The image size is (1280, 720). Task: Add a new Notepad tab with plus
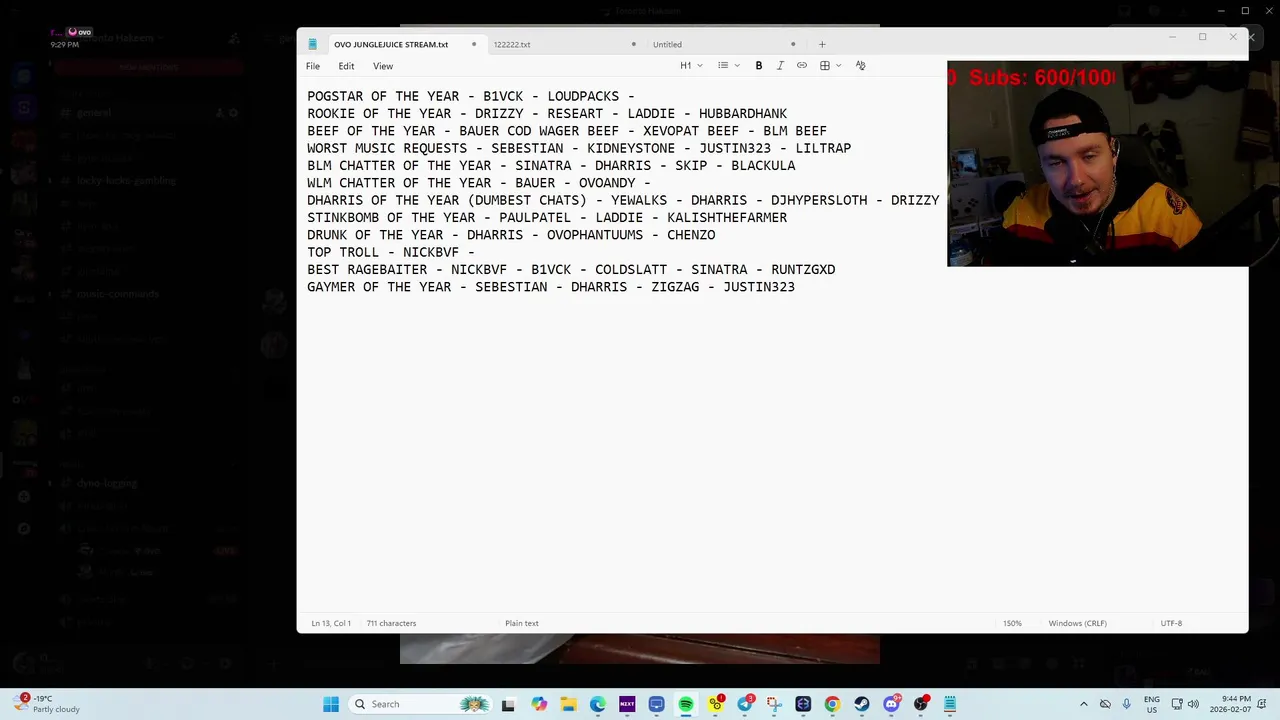click(x=822, y=44)
